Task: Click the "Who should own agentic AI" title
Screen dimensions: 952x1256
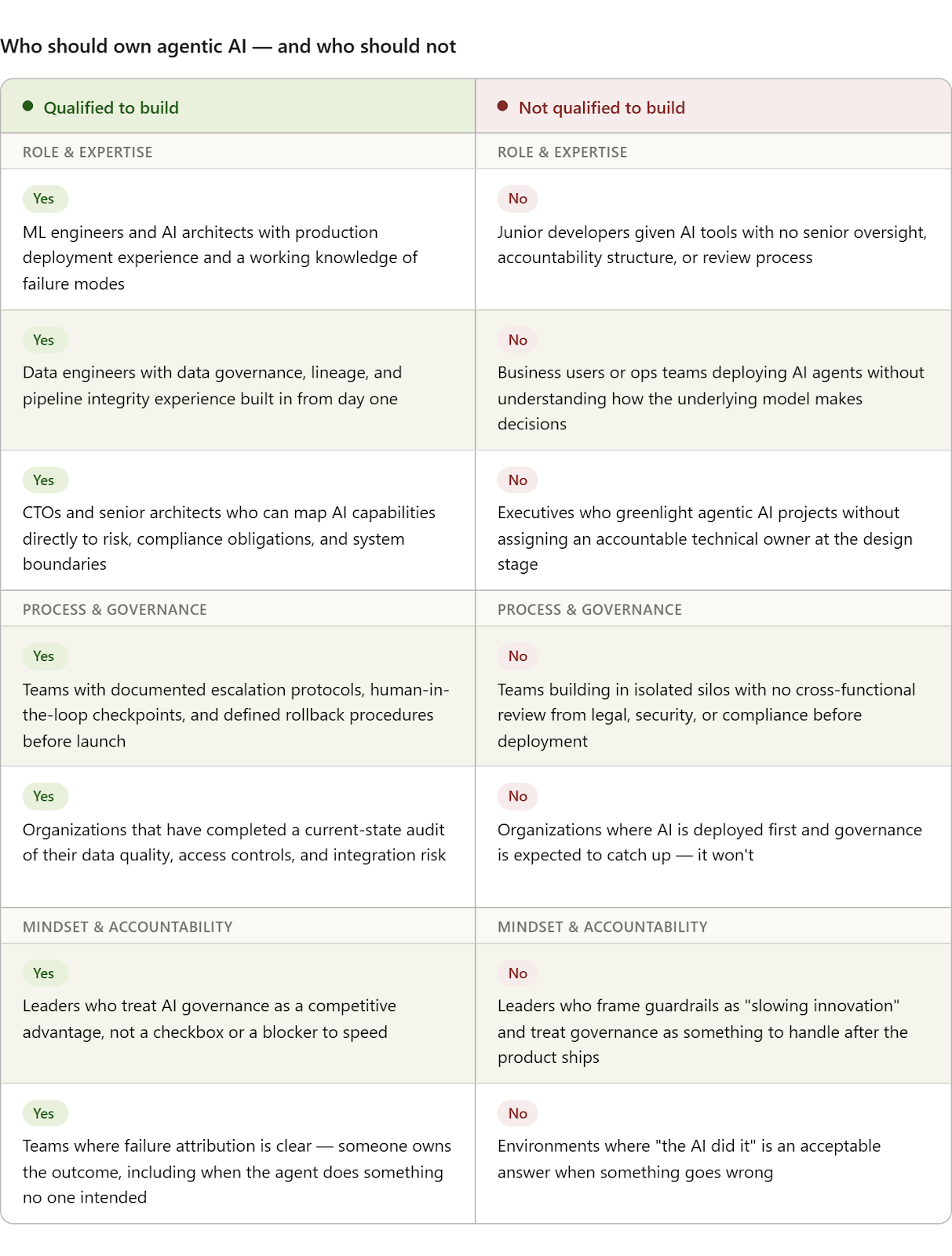Action: pos(228,46)
